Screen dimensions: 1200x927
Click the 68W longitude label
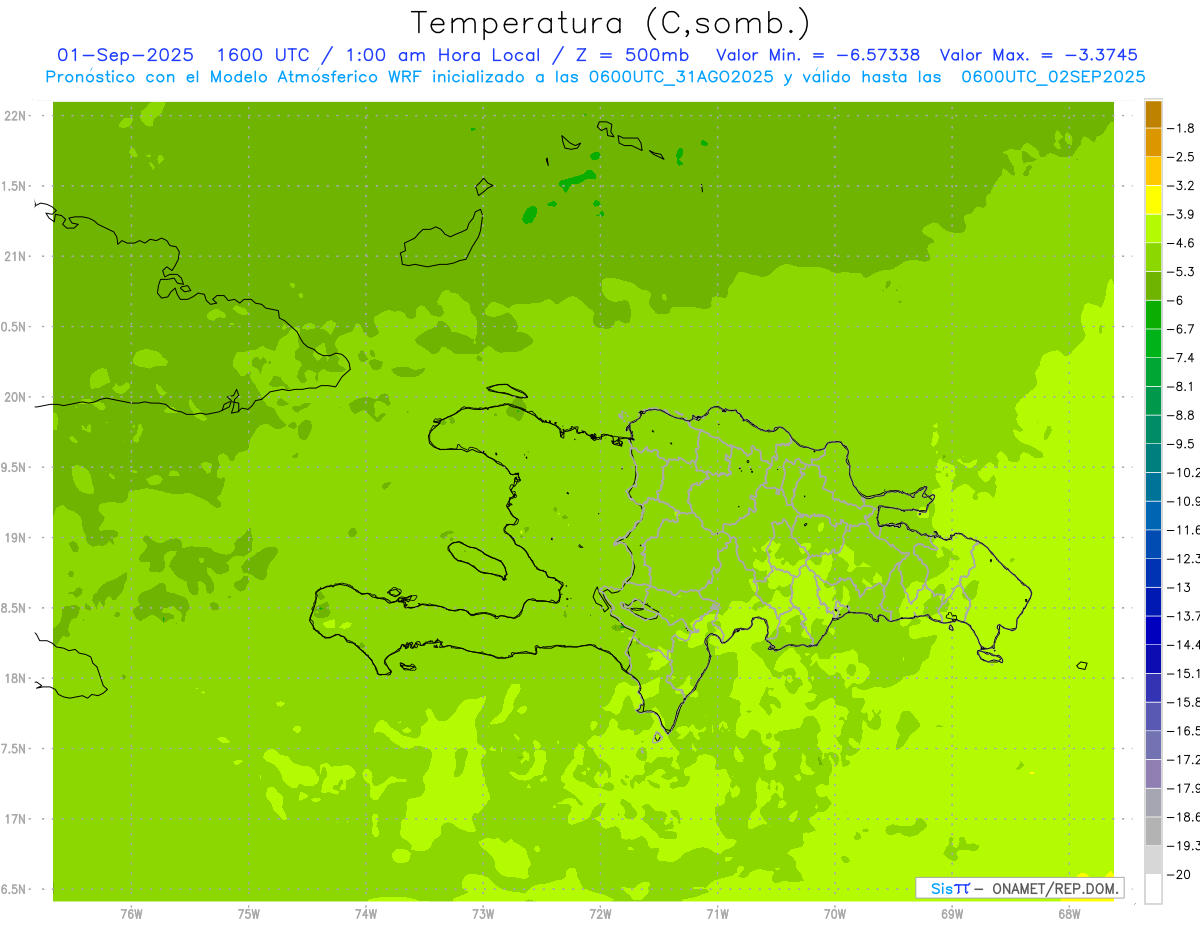pos(1068,914)
